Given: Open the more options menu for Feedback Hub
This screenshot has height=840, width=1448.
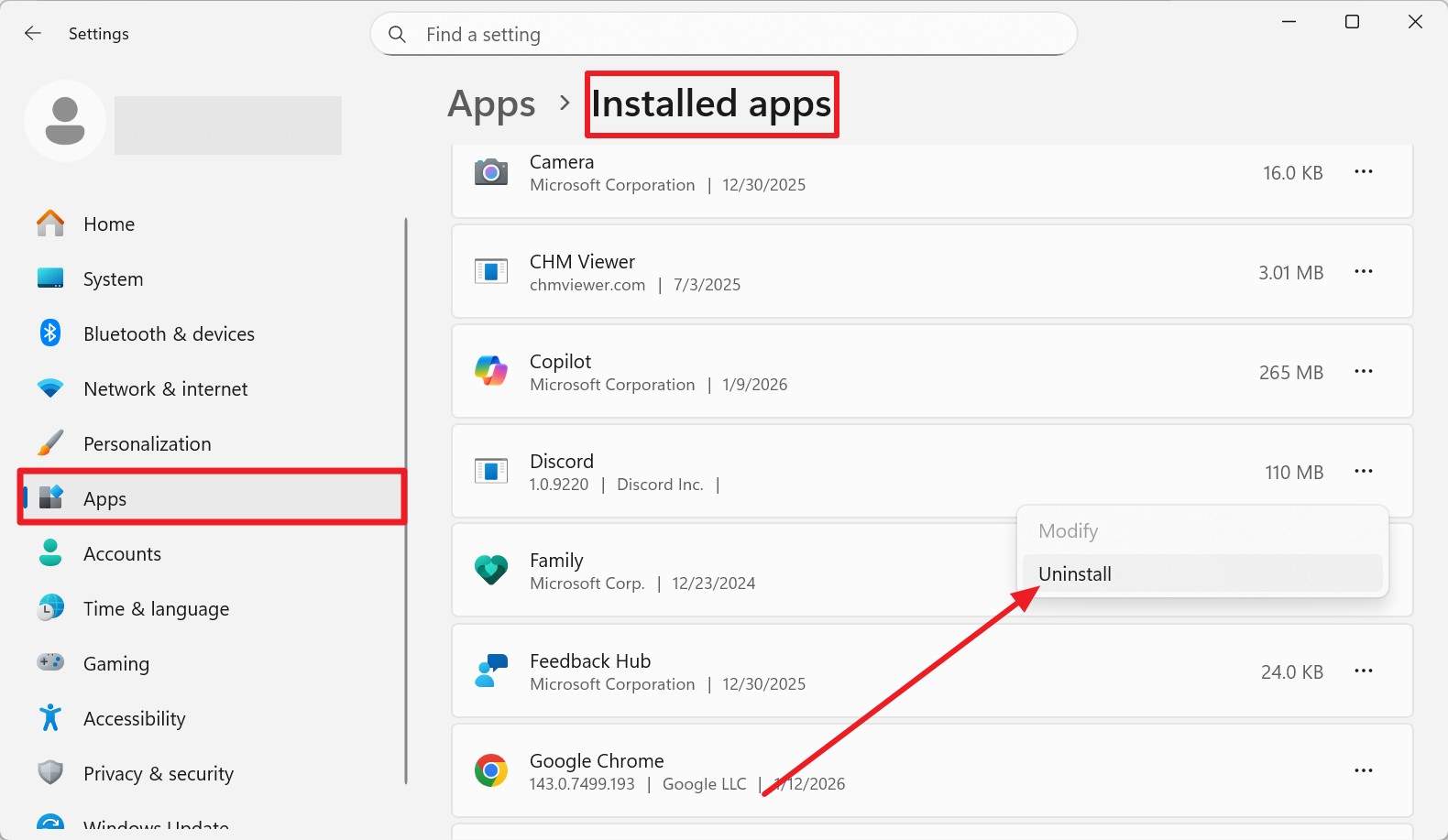Looking at the screenshot, I should tap(1364, 671).
